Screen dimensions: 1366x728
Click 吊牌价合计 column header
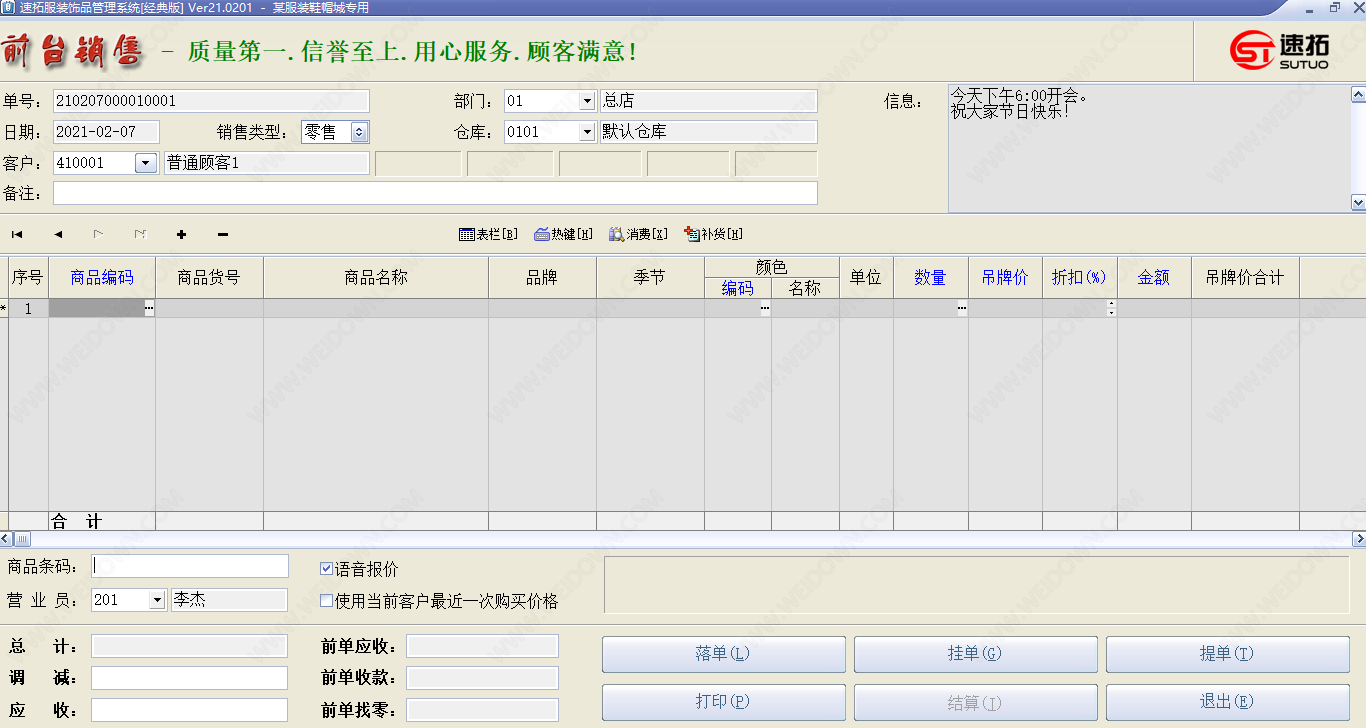(1245, 277)
